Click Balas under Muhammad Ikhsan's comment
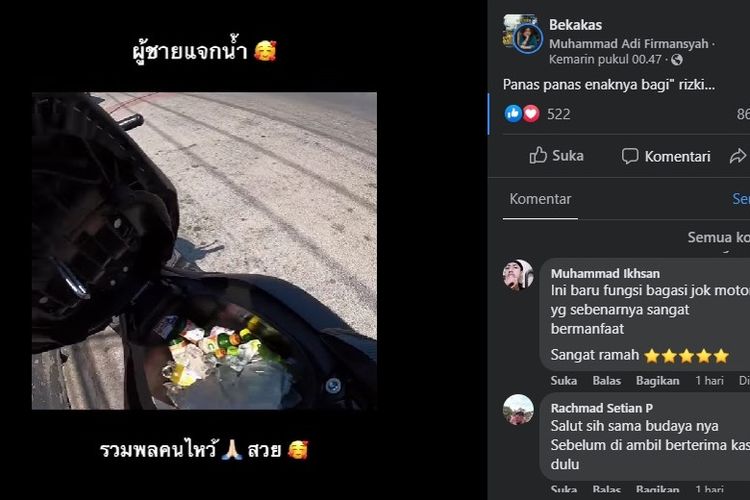 tap(607, 381)
